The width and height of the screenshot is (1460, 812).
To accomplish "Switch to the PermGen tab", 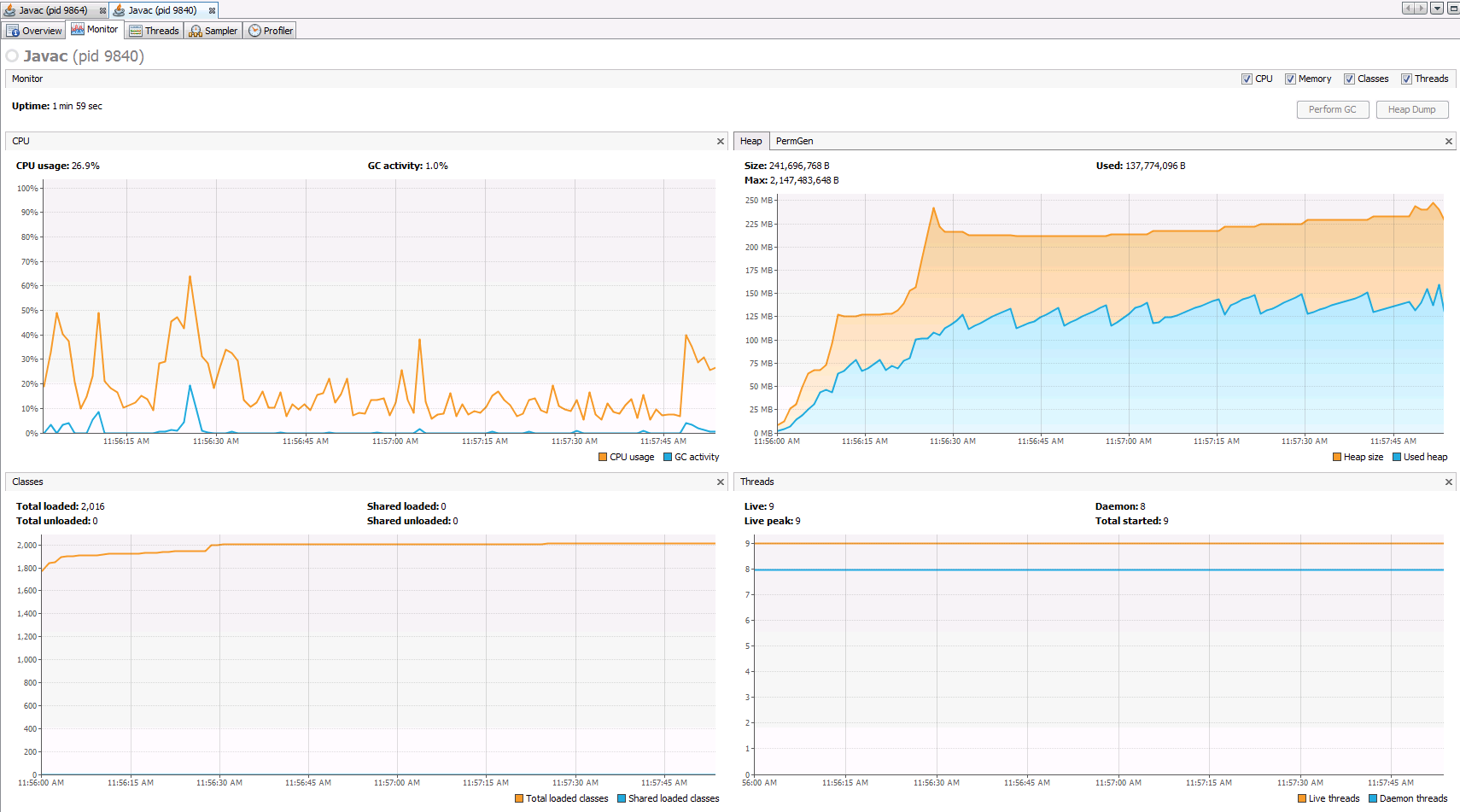I will 794,141.
